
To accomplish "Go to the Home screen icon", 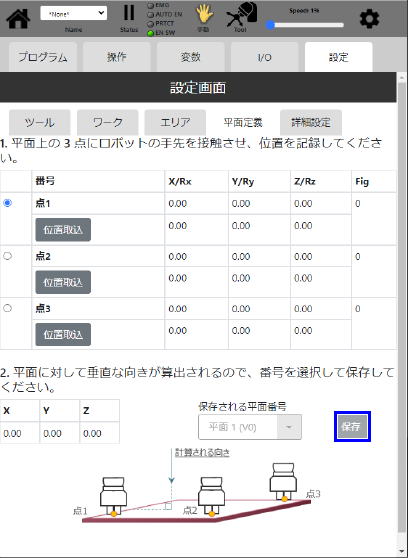I will tap(18, 19).
